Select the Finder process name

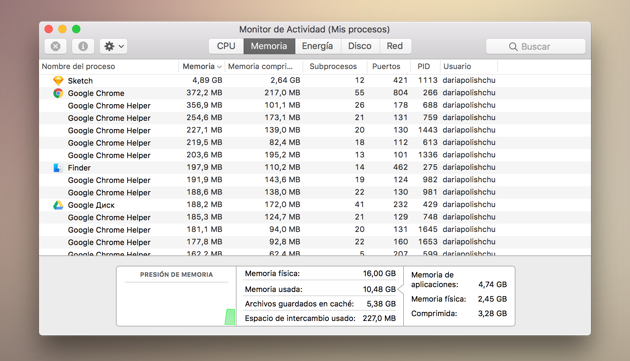click(x=79, y=168)
